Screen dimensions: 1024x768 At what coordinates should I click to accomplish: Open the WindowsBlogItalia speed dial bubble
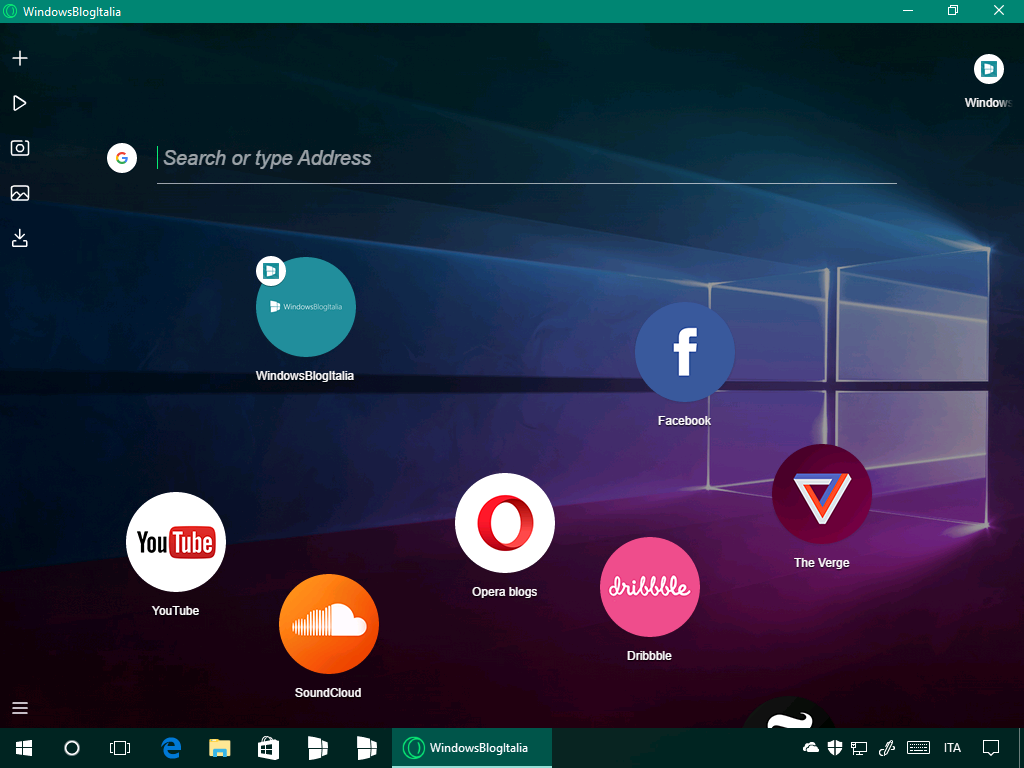[x=306, y=307]
